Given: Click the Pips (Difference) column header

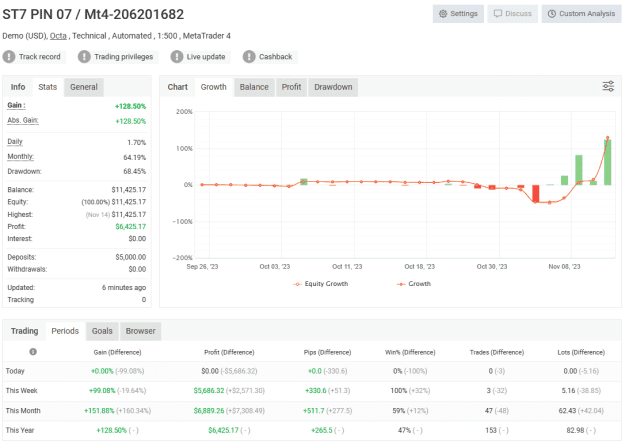Looking at the screenshot, I should click(x=327, y=352).
